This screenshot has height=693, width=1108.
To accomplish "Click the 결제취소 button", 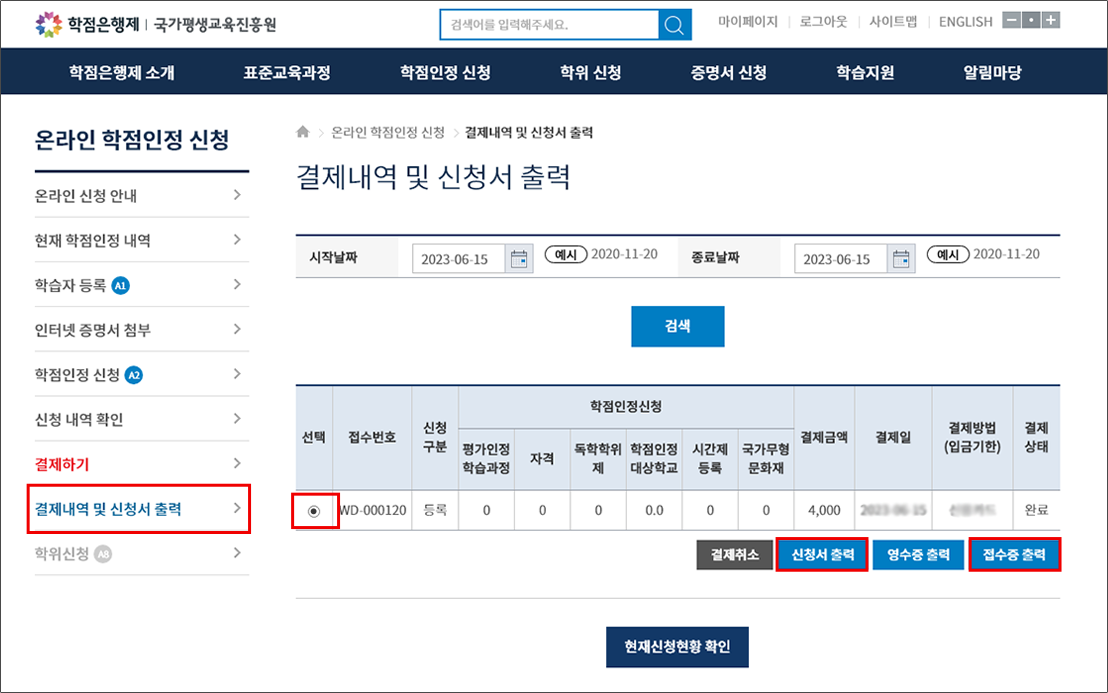I will pos(735,554).
